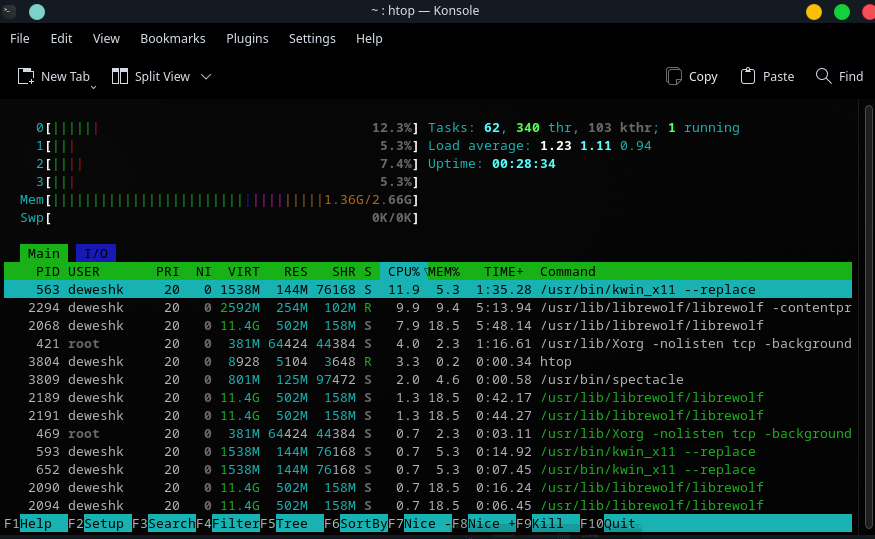Open the Plugins menu
The height and width of the screenshot is (539, 875).
click(x=247, y=38)
